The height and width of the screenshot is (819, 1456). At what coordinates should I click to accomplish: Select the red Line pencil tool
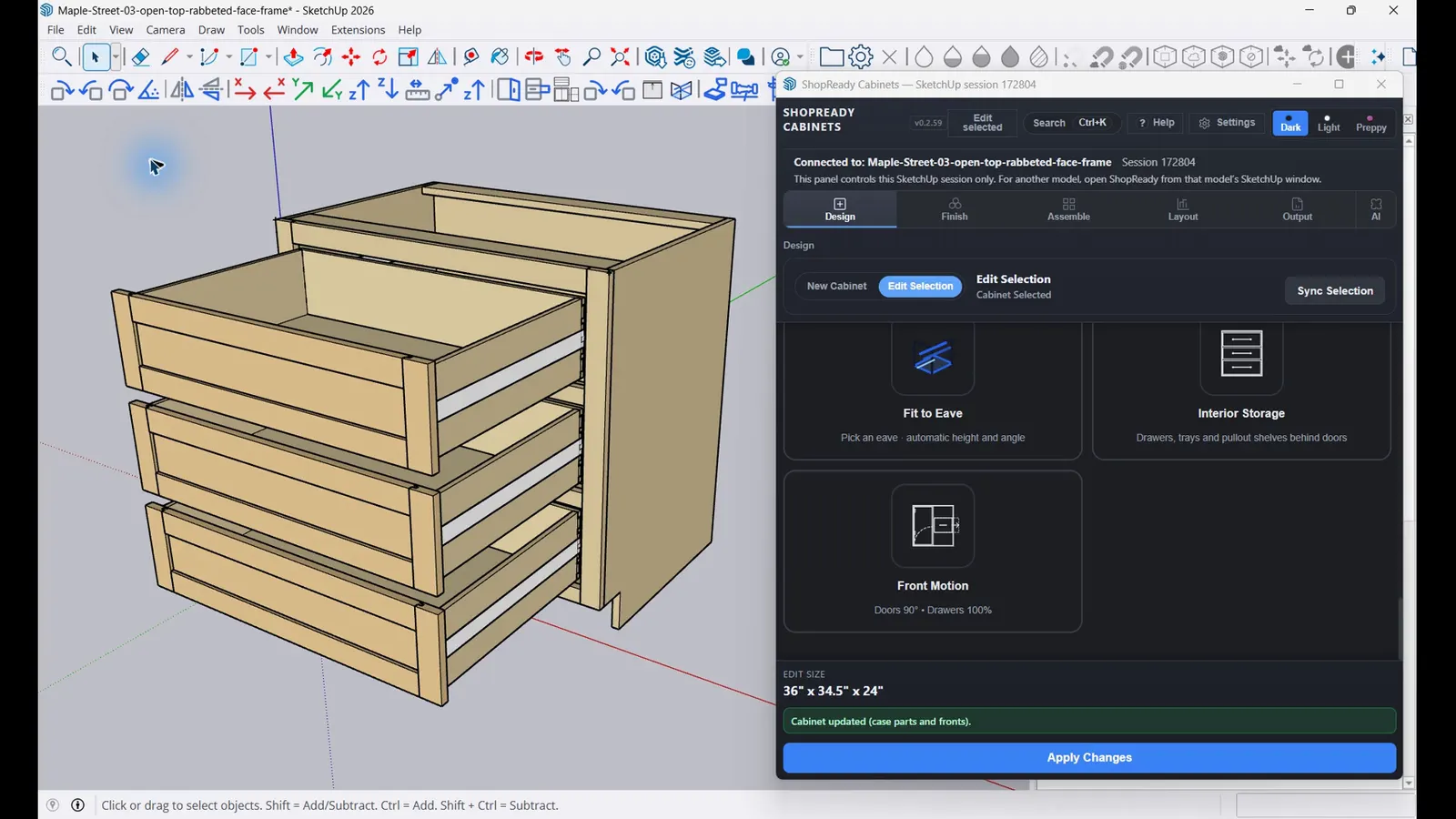coord(169,57)
